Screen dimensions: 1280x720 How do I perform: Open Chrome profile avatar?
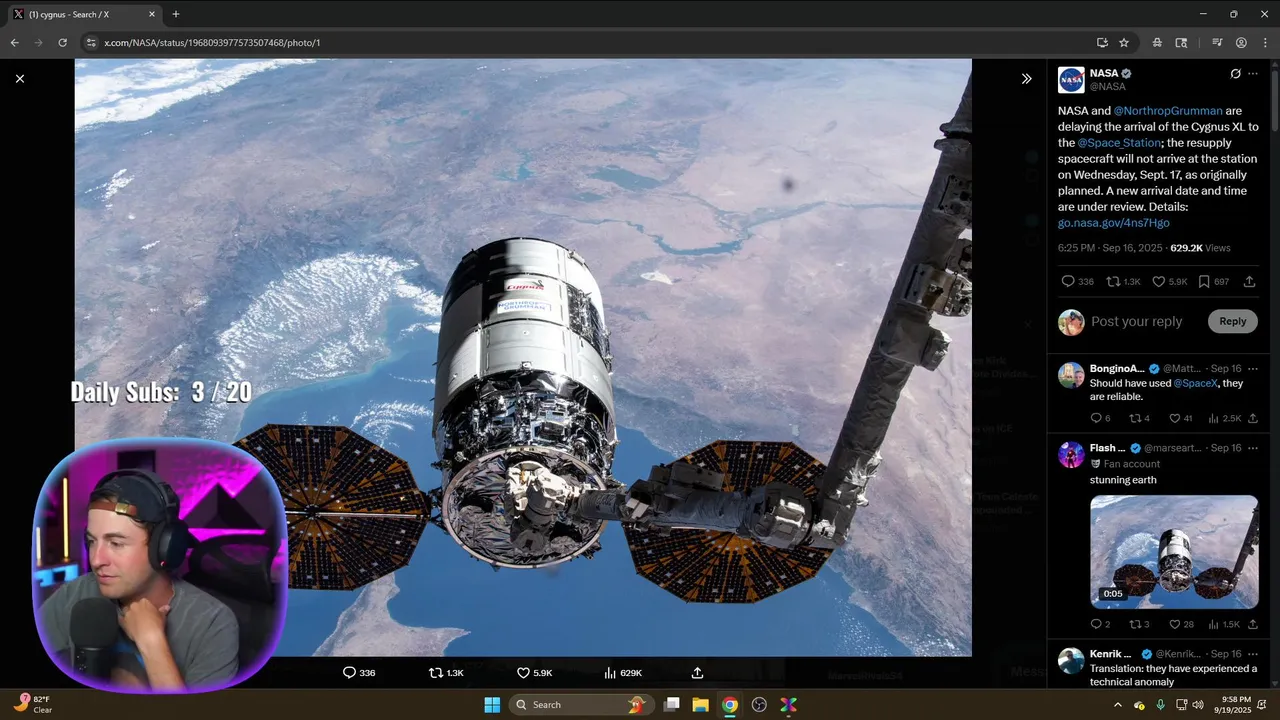tap(1241, 42)
